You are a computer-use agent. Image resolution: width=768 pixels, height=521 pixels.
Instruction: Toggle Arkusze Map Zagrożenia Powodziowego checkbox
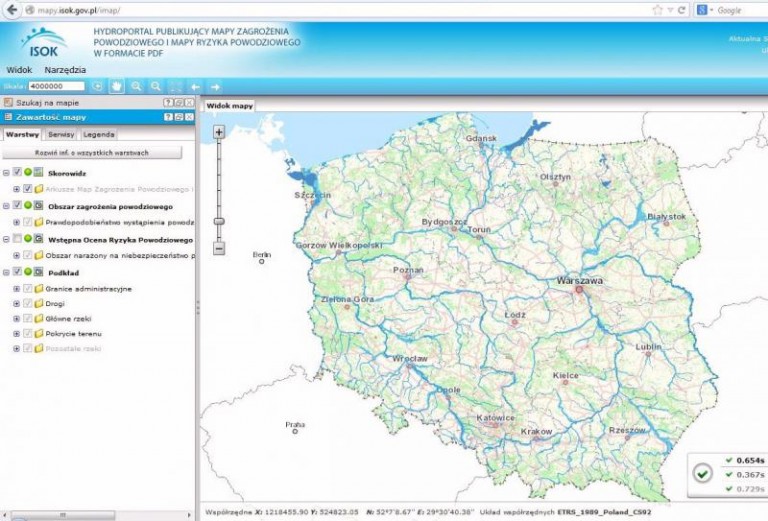click(28, 189)
